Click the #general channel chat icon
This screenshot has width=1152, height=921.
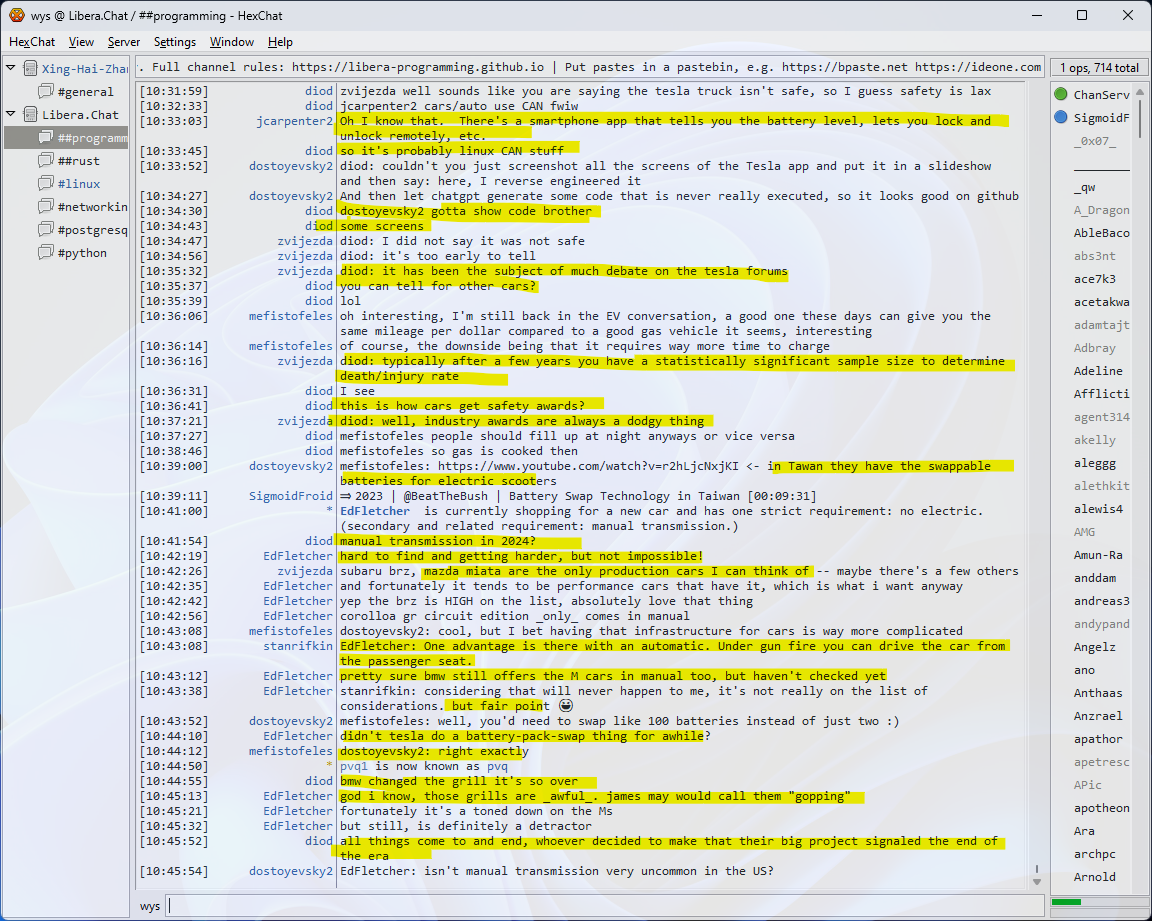click(46, 92)
